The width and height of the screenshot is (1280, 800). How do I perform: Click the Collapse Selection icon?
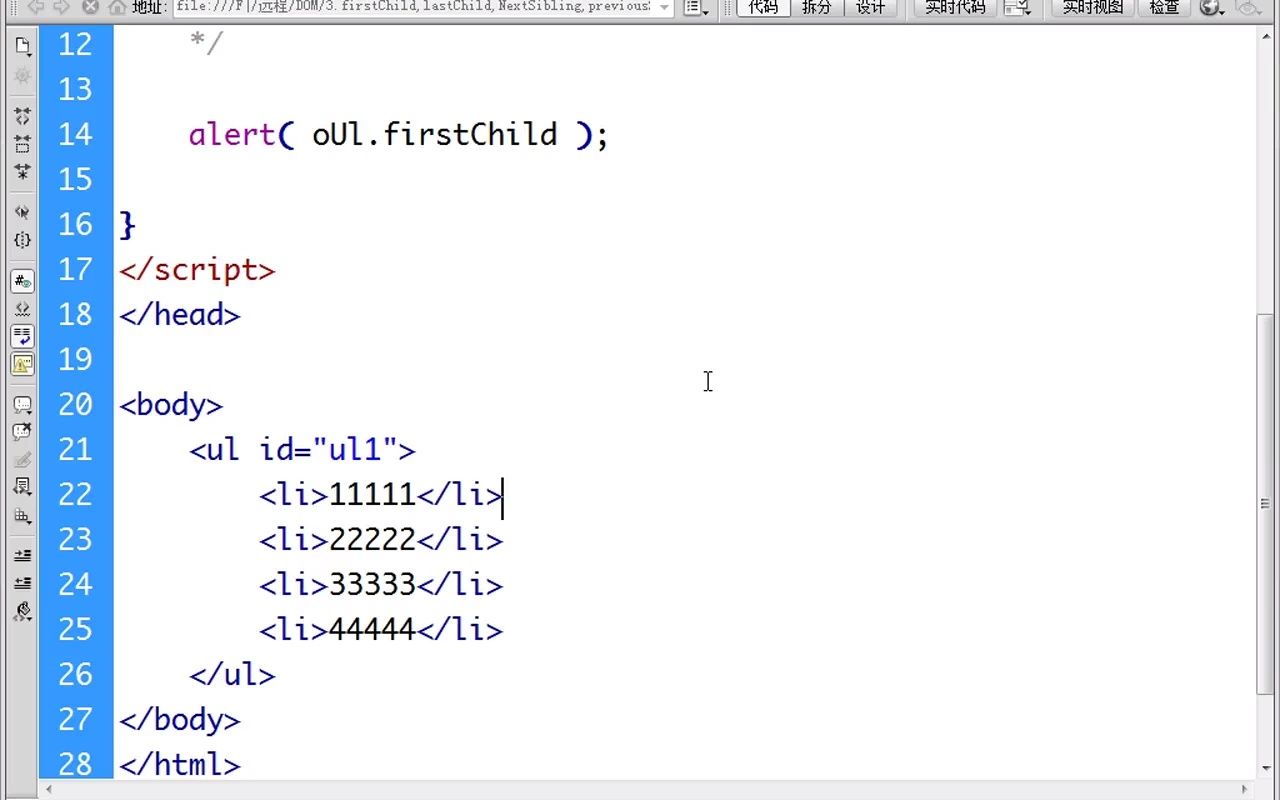pyautogui.click(x=22, y=144)
